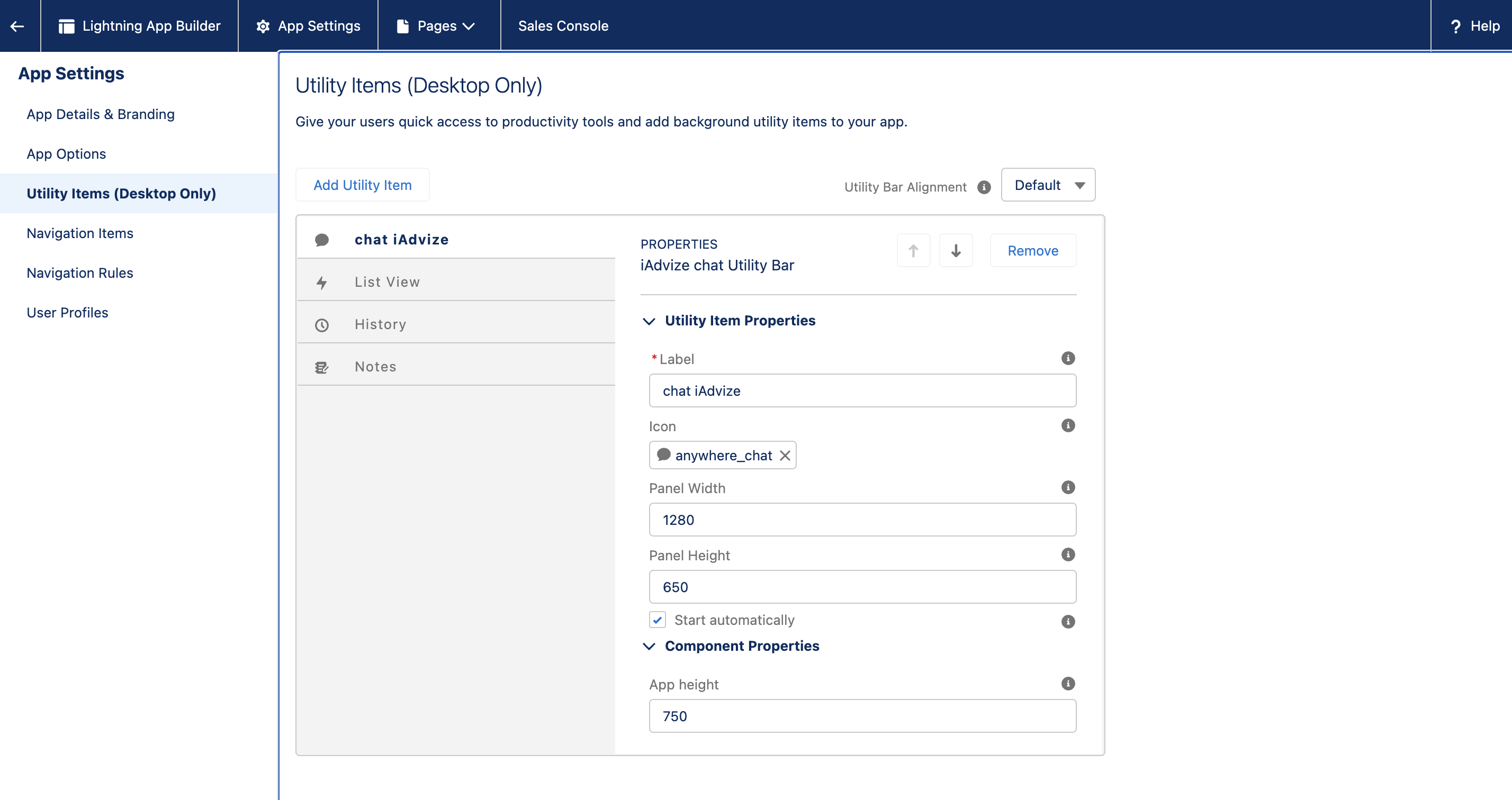Screen dimensions: 1512x800
Task: Click the Pages document icon
Action: click(403, 26)
